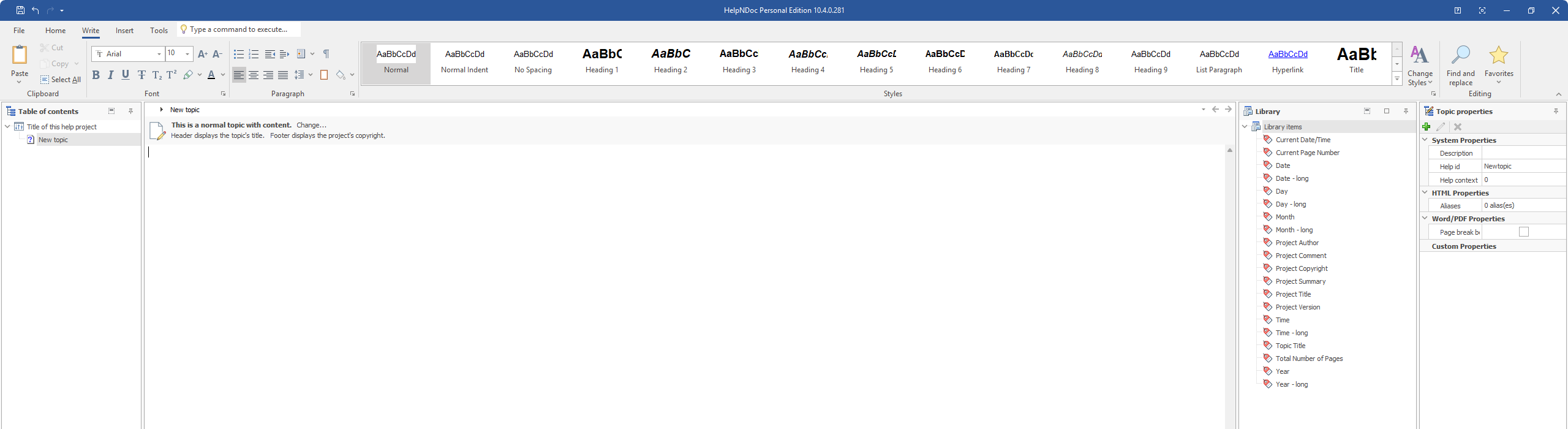The height and width of the screenshot is (429, 1568).
Task: Open Find and replace
Action: tap(1460, 65)
